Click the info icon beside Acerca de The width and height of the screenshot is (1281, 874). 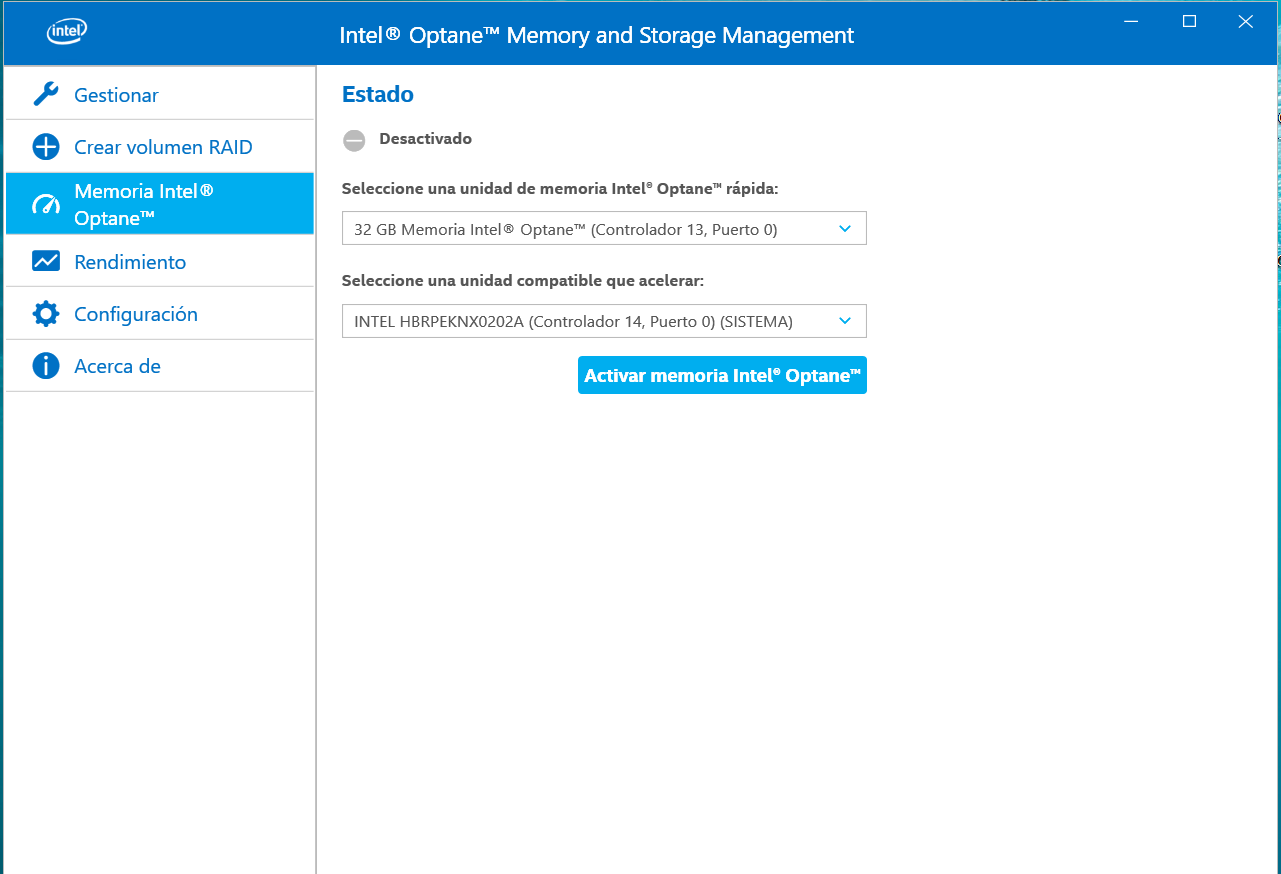click(x=46, y=366)
